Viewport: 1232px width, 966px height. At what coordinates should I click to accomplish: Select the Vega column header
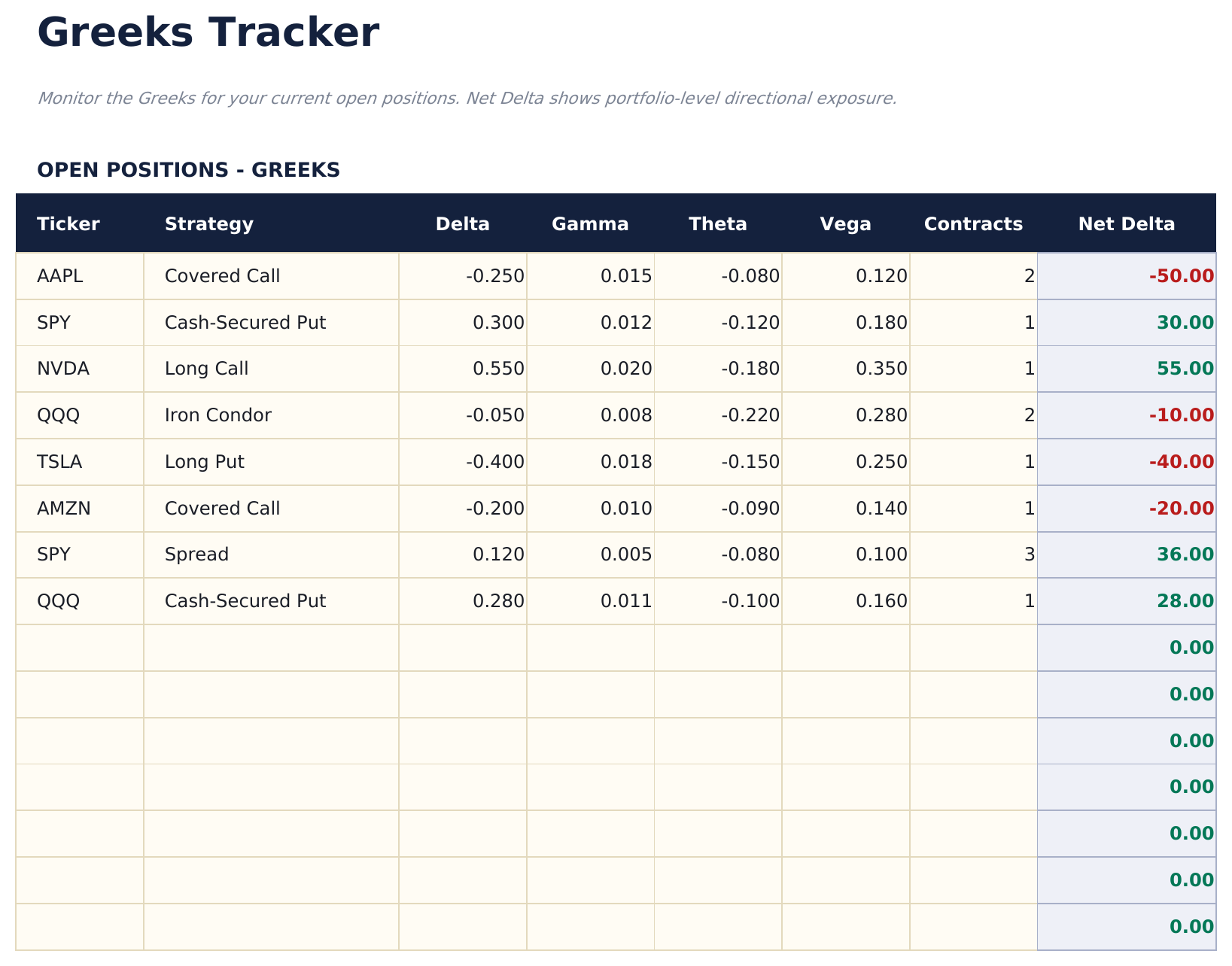[844, 223]
